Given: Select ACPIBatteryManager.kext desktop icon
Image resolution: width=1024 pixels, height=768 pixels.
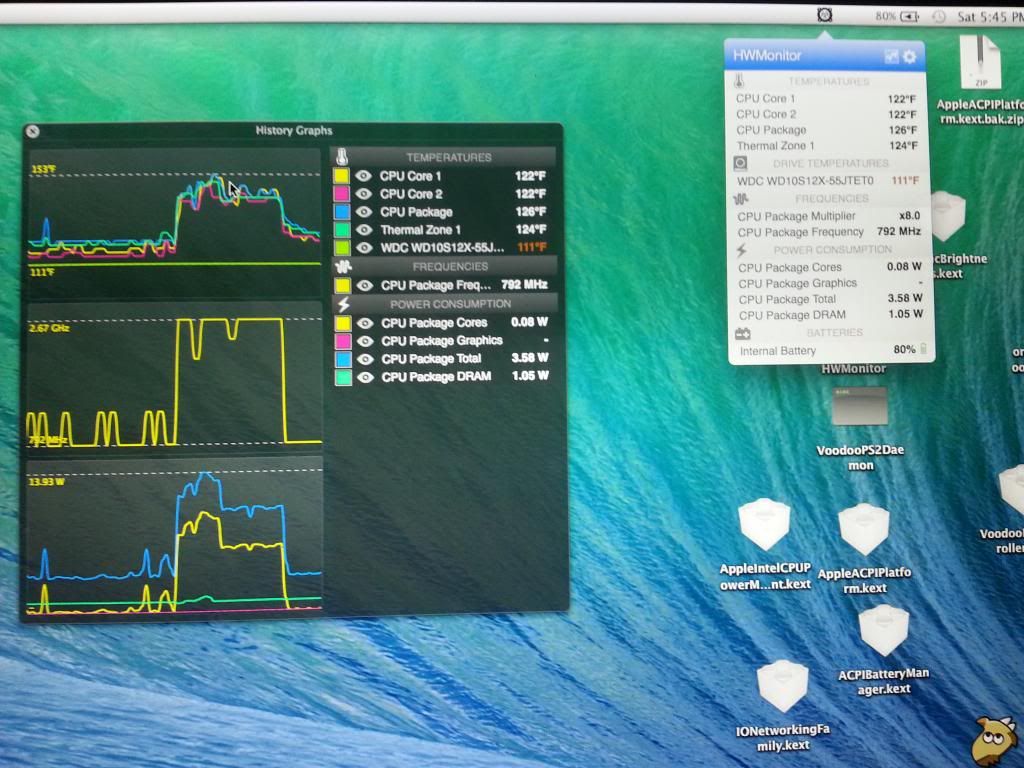Looking at the screenshot, I should click(884, 651).
